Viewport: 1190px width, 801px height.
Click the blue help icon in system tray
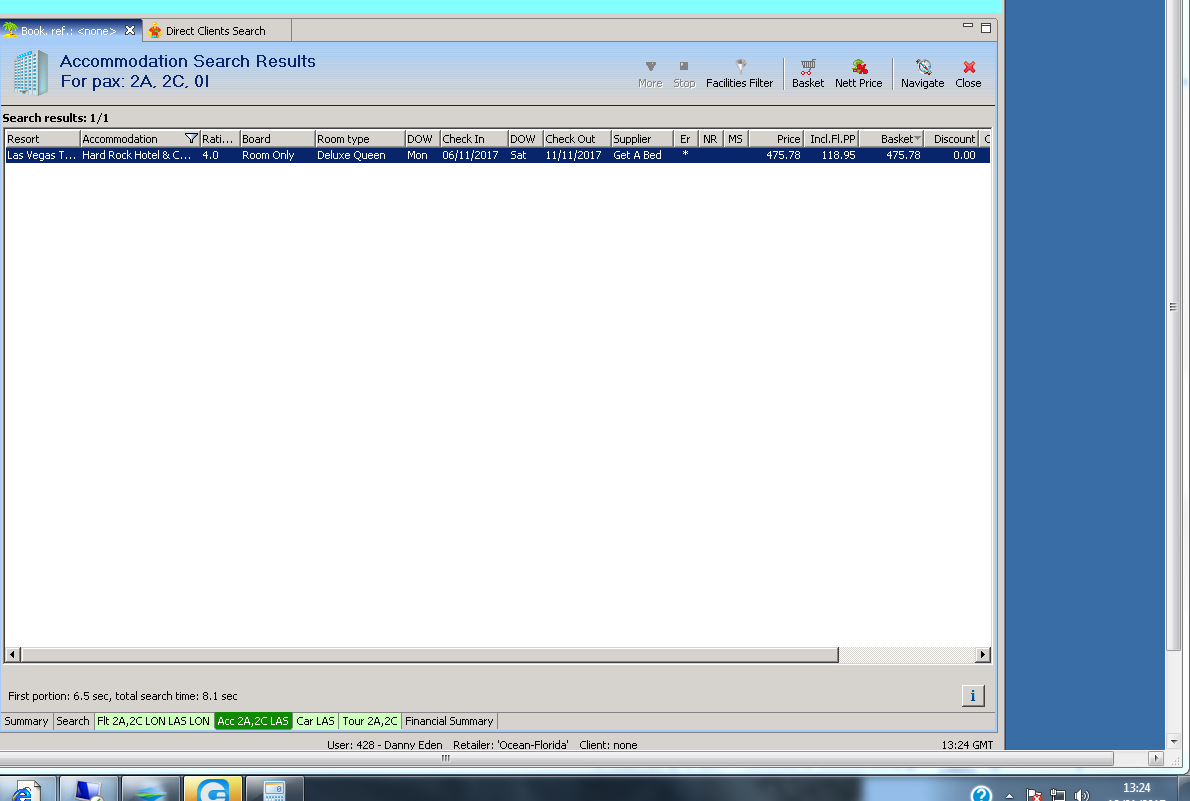point(981,793)
